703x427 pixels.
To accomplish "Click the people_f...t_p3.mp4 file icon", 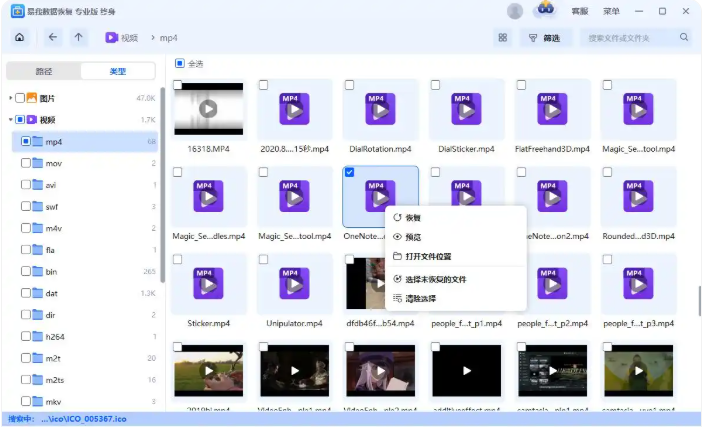I will (x=638, y=283).
